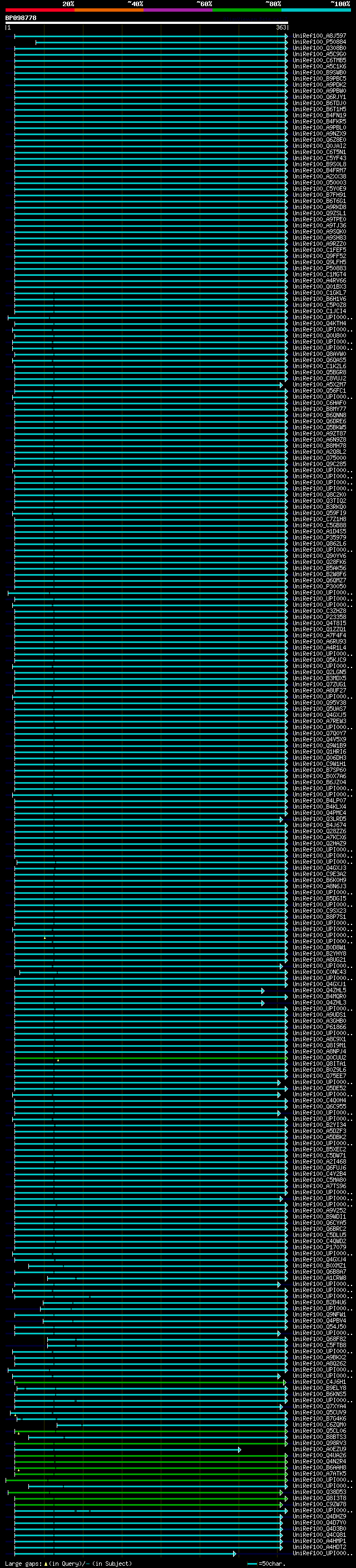The height and width of the screenshot is (1568, 356).
Task: Select the UniRef100_A4HDT2 label
Action: pos(319,1547)
